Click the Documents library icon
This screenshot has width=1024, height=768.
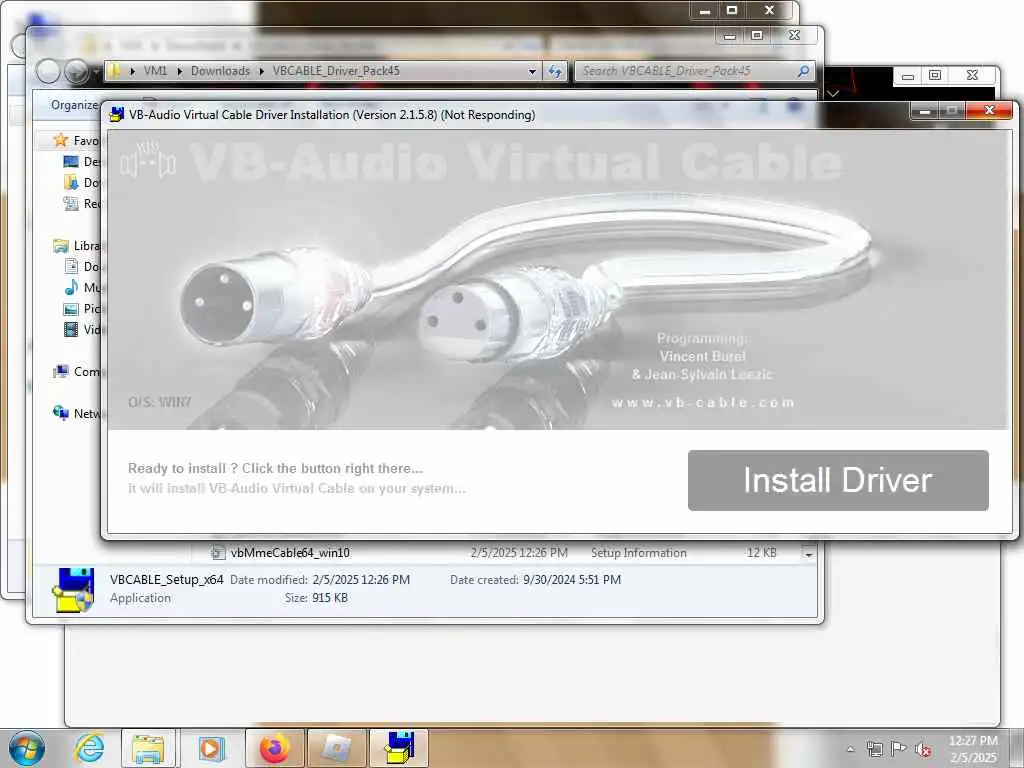pos(71,266)
